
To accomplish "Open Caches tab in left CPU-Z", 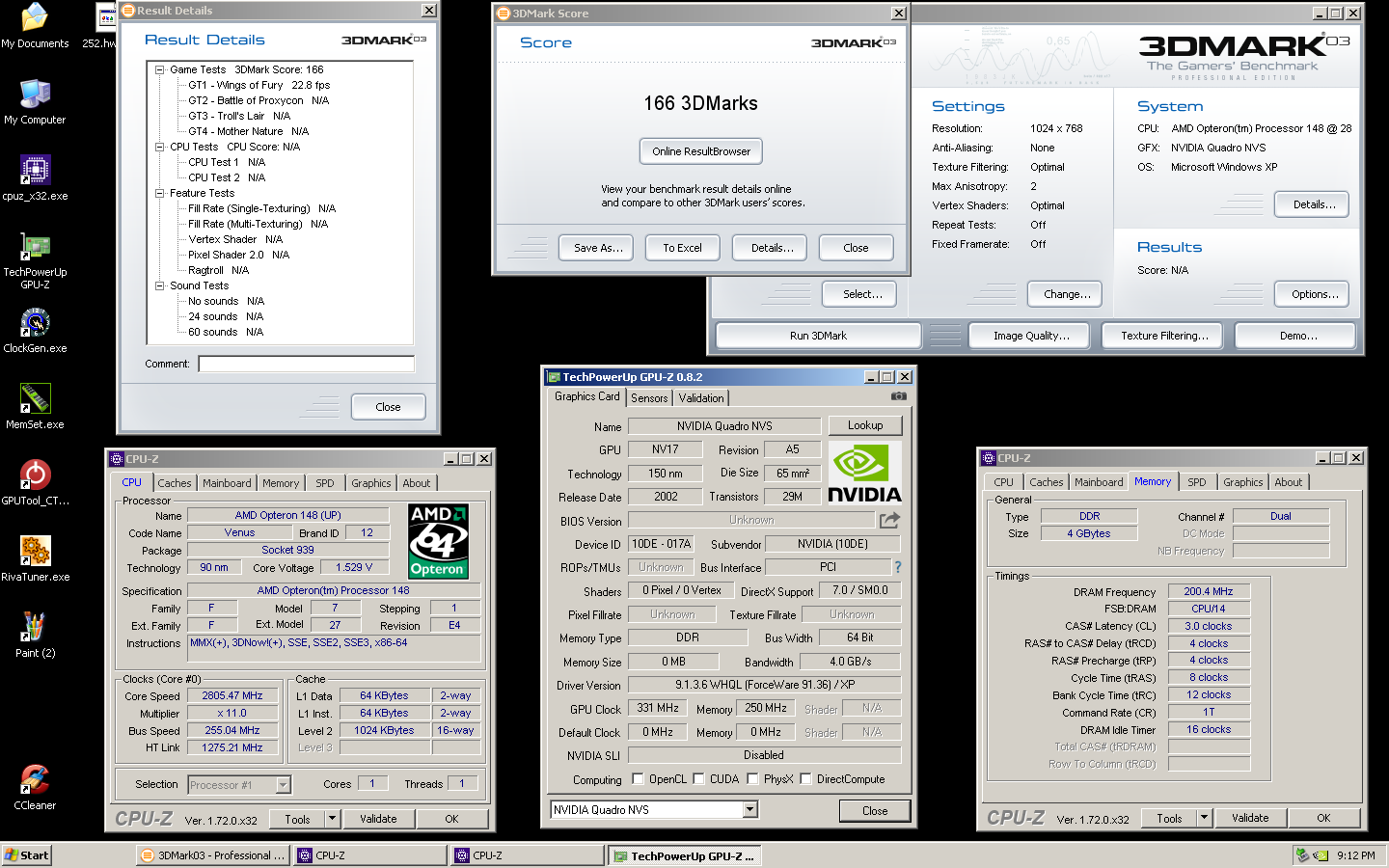I will point(175,483).
